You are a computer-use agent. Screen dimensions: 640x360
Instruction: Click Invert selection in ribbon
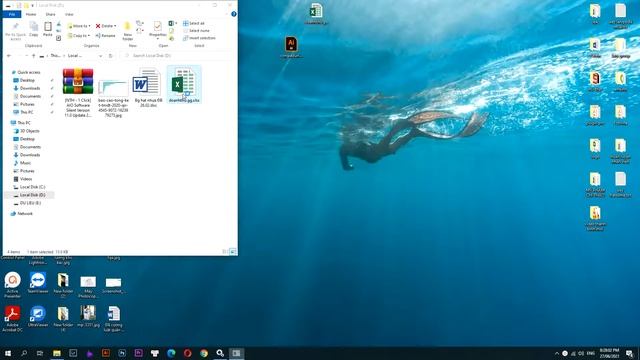point(199,38)
